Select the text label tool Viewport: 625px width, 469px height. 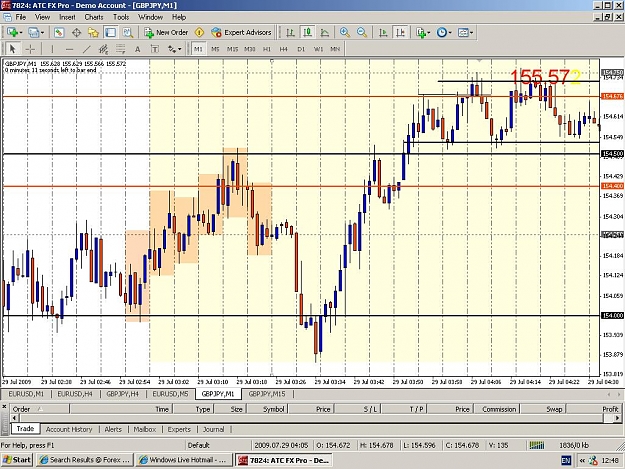(155, 49)
